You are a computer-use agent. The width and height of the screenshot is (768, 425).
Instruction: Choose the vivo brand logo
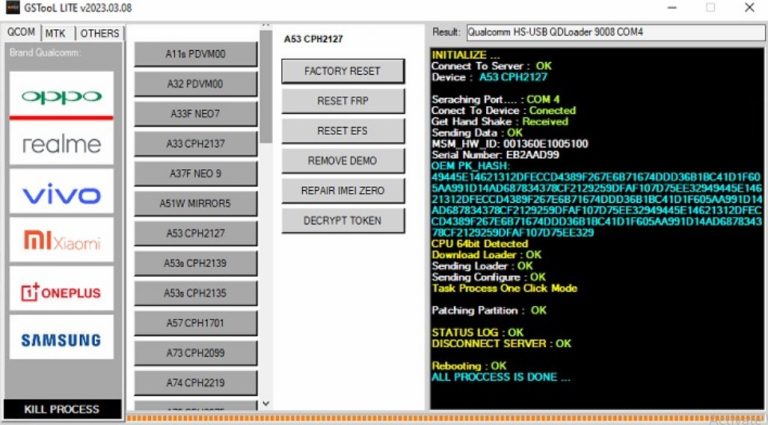(x=61, y=191)
